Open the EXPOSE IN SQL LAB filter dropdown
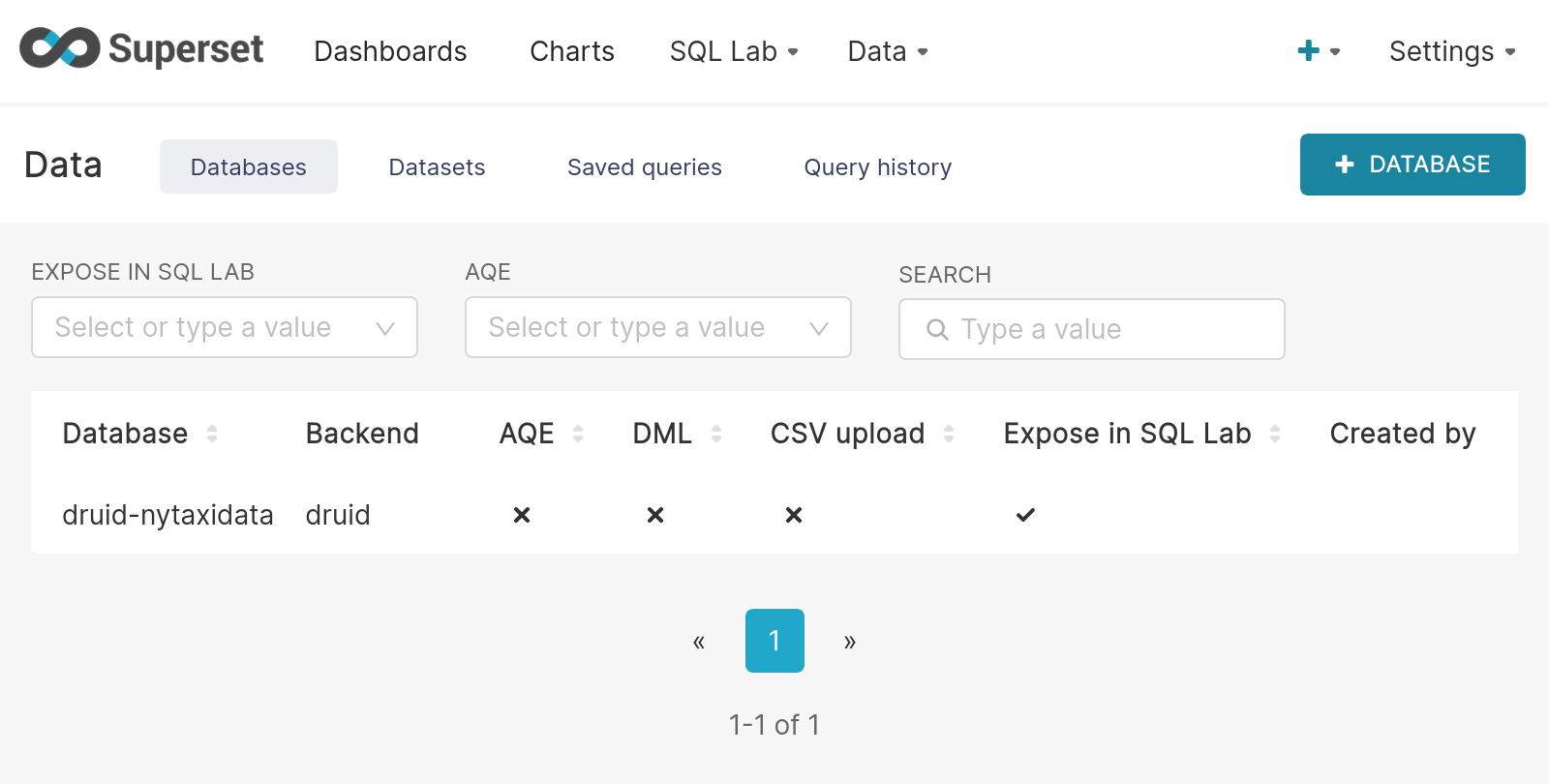1549x784 pixels. [x=224, y=327]
